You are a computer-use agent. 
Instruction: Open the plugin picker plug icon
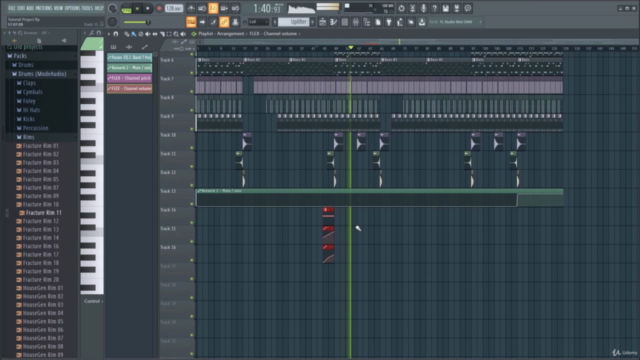coord(389,22)
